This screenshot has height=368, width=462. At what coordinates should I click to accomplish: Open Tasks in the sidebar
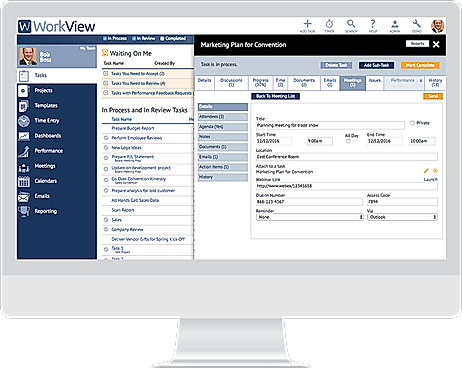(57, 76)
